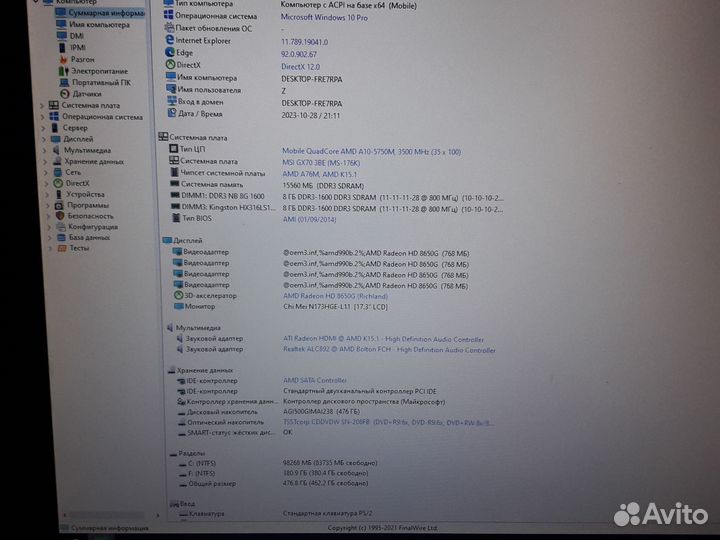Screen dimensions: 720x540
Task: Click the Монитор row icon
Action: click(179, 306)
